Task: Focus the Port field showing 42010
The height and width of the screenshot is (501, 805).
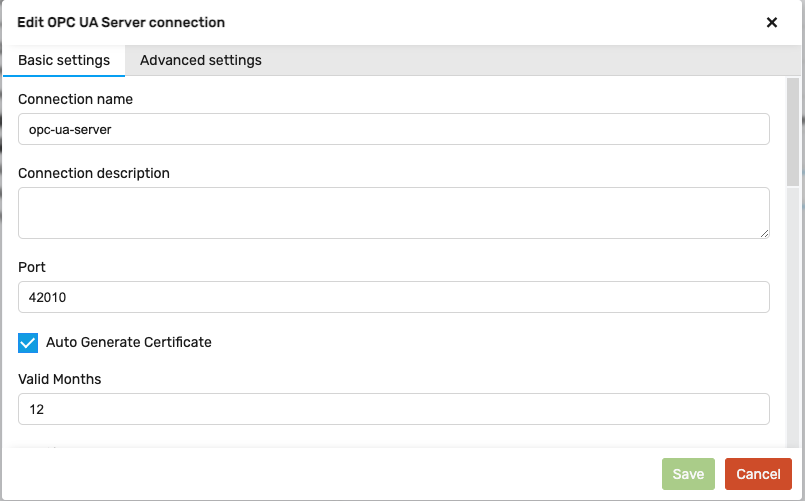Action: coord(394,297)
